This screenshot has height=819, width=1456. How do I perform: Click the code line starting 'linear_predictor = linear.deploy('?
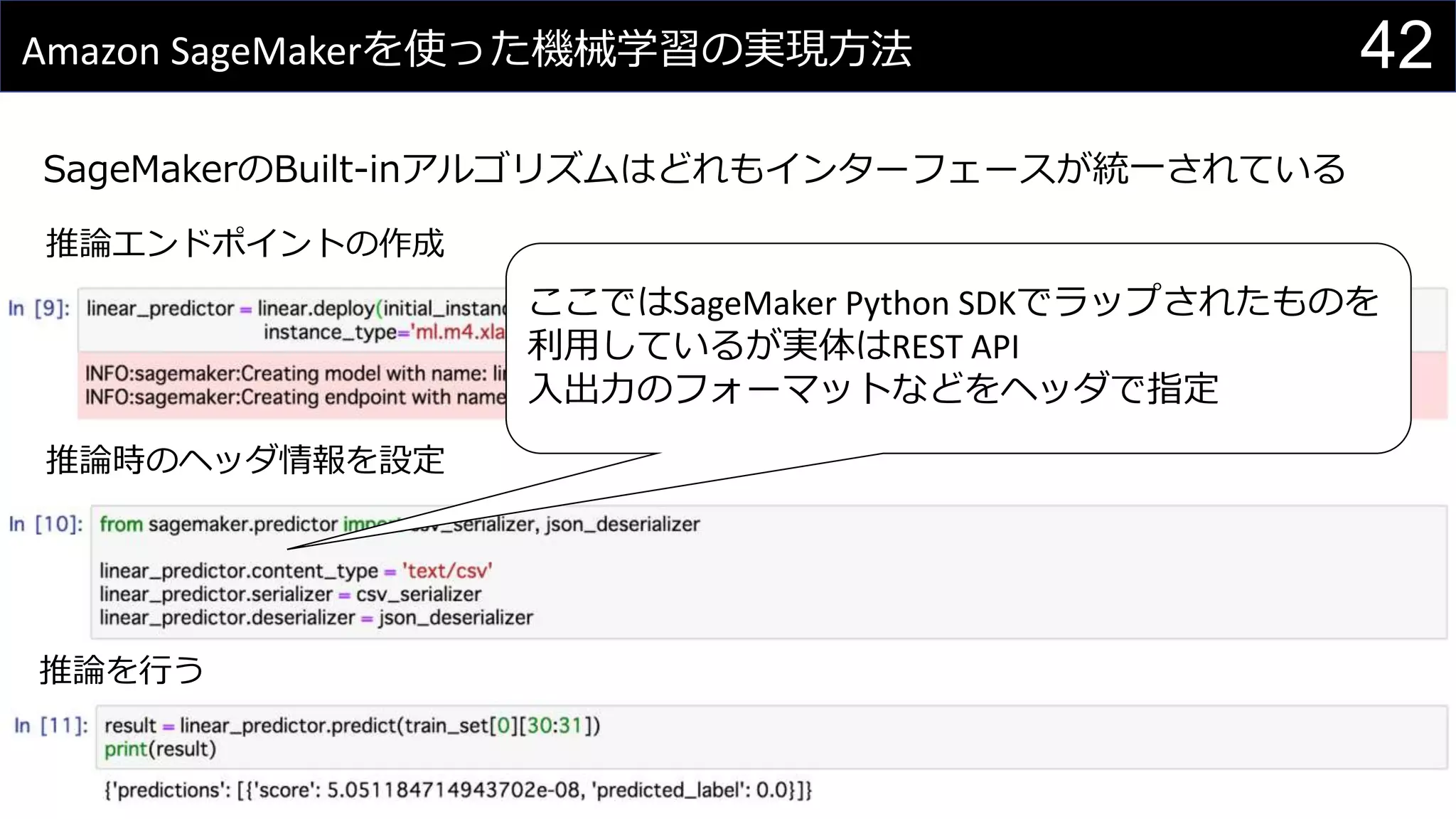pos(296,309)
